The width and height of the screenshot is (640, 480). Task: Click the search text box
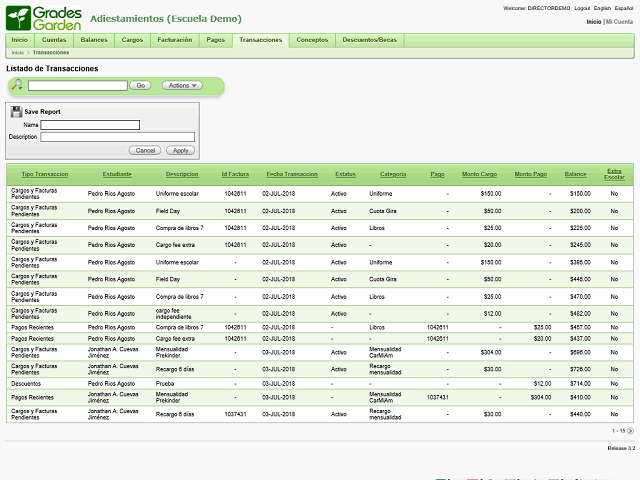78,85
